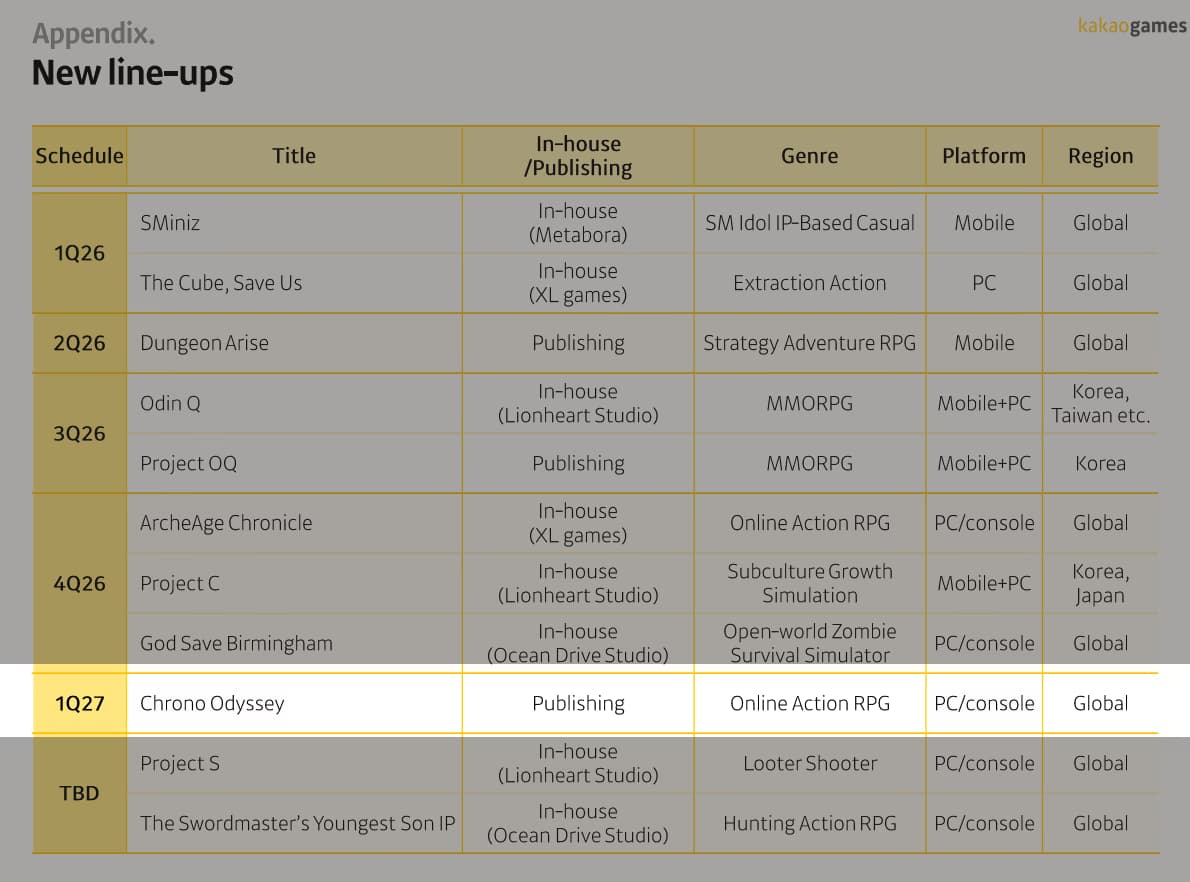This screenshot has height=882, width=1190.
Task: Select the 'New line-ups' heading
Action: point(133,73)
